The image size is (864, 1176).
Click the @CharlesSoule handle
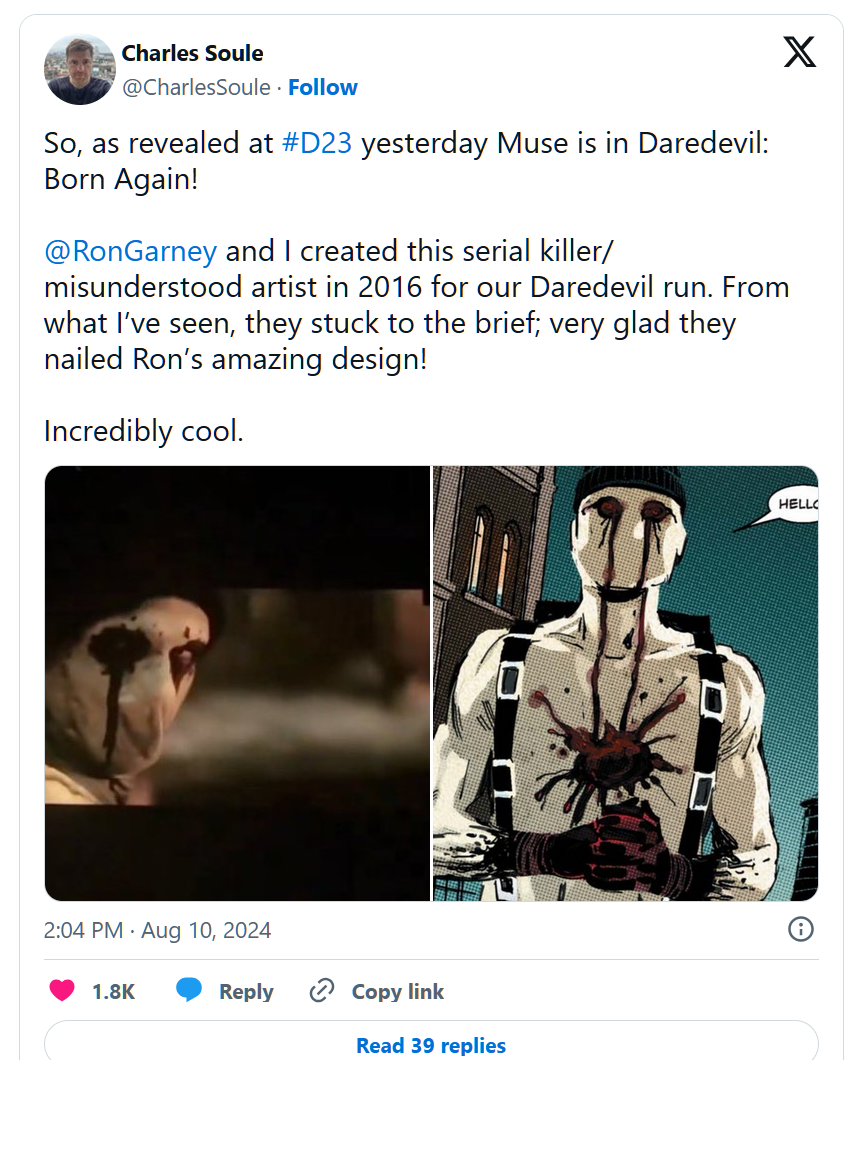pyautogui.click(x=199, y=88)
